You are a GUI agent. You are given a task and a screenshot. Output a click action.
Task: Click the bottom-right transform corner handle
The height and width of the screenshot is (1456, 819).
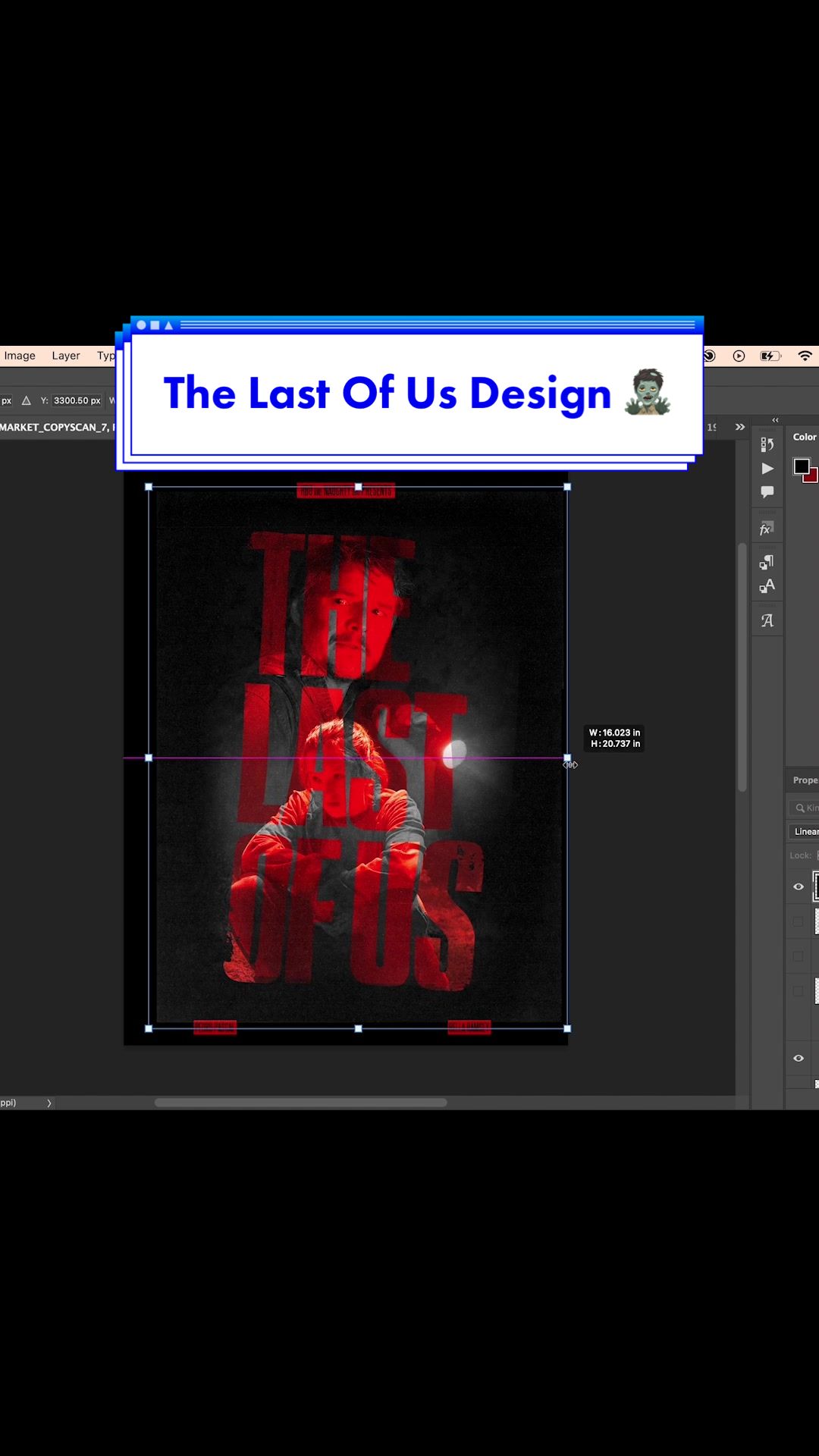(x=567, y=1028)
